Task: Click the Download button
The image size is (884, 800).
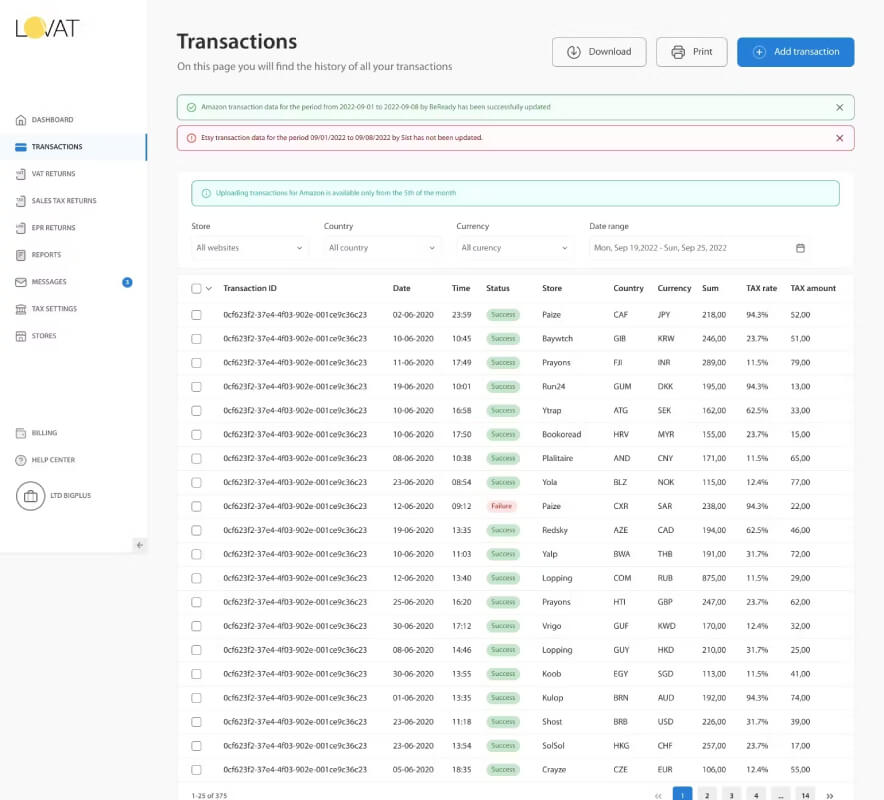Action: [x=599, y=52]
